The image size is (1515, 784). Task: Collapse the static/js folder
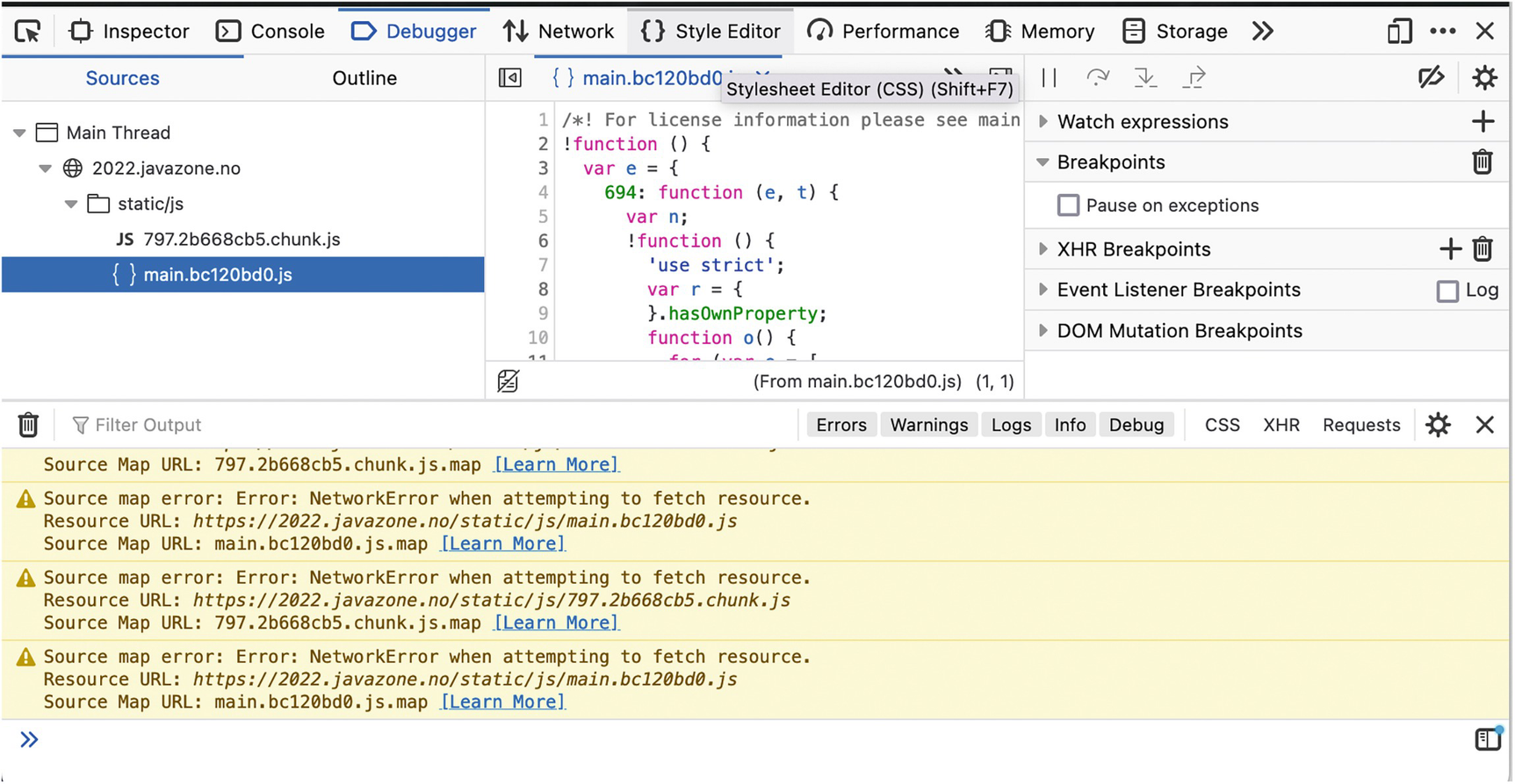click(x=71, y=205)
